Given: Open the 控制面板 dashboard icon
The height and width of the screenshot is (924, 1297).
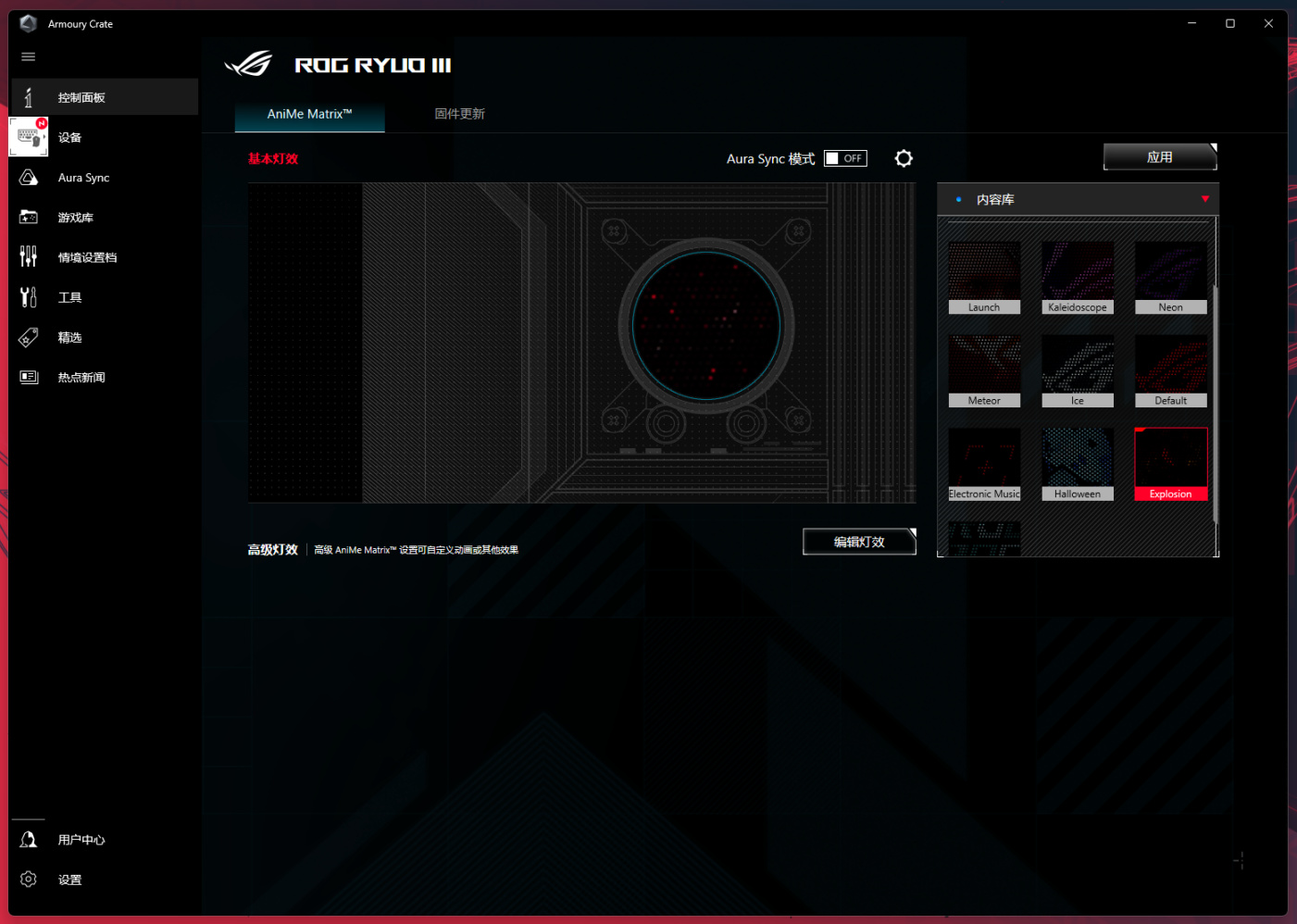Looking at the screenshot, I should [x=29, y=97].
